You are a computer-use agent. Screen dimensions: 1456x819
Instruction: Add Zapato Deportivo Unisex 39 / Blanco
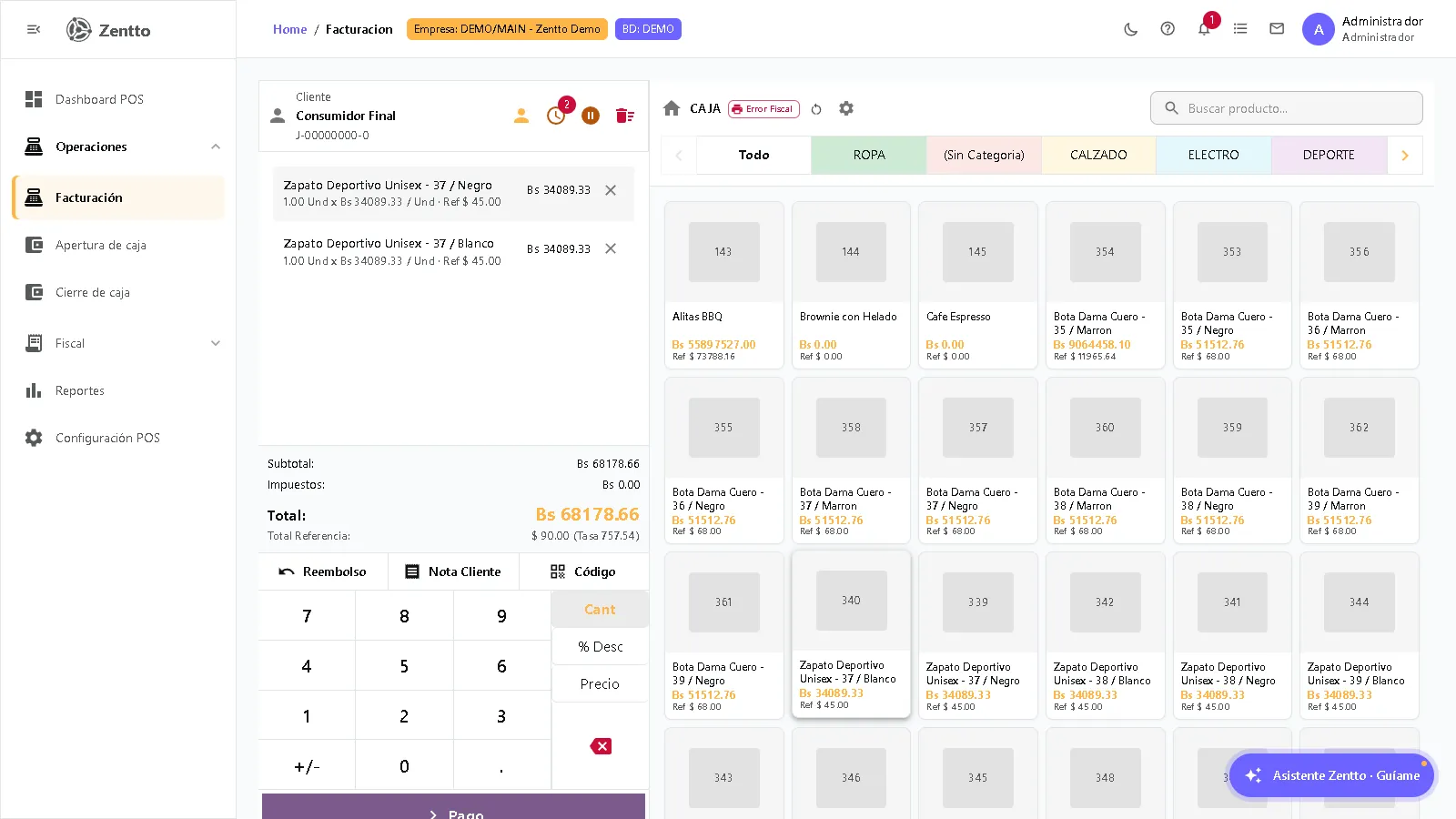(1359, 635)
